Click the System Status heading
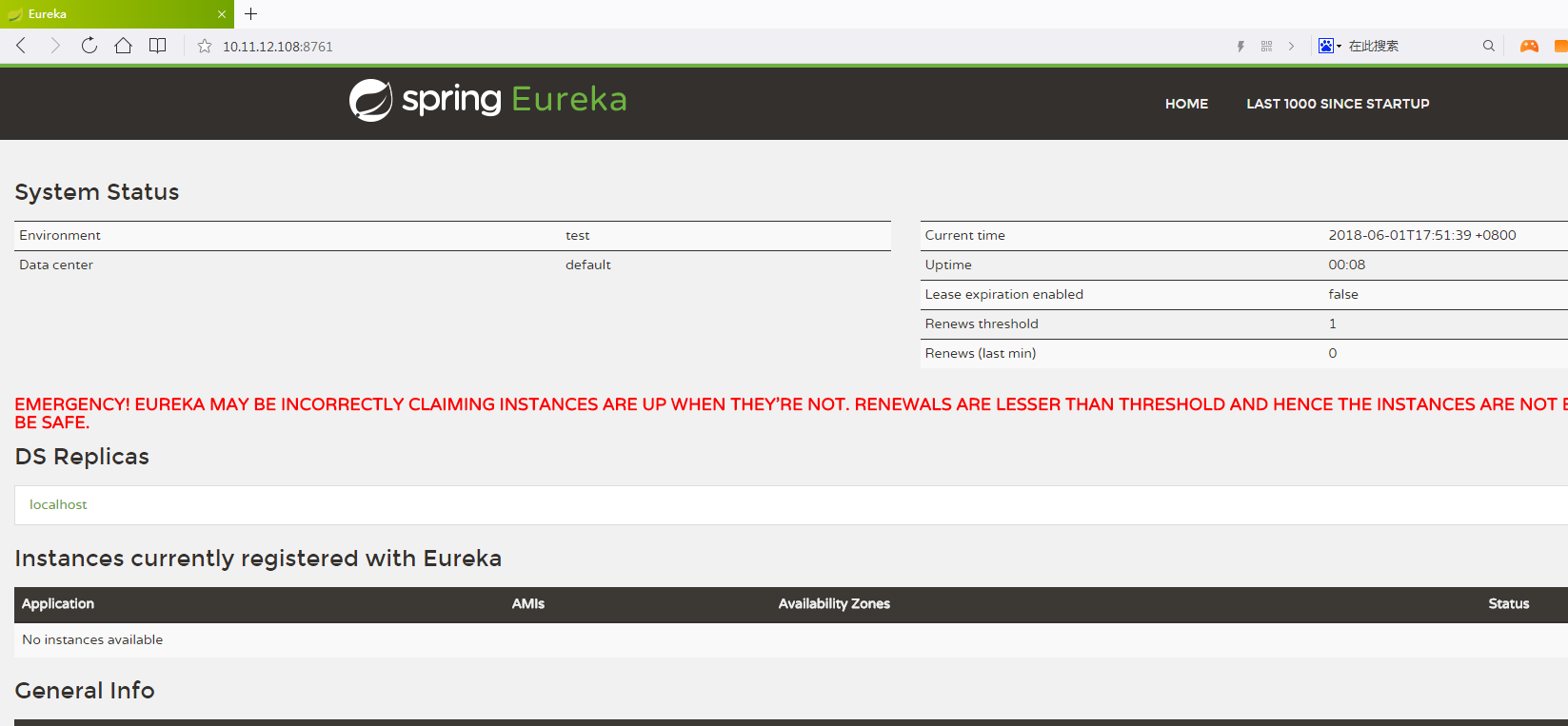Viewport: 1568px width, 726px height. [x=97, y=192]
